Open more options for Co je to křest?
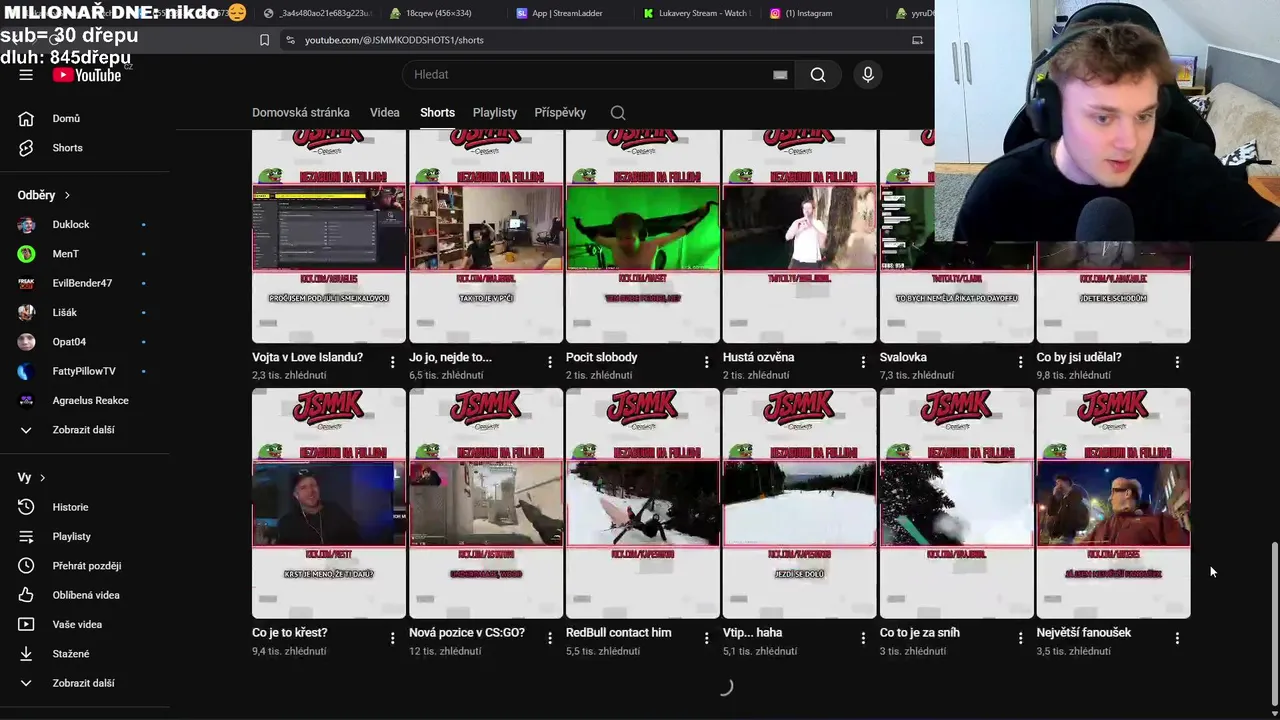The height and width of the screenshot is (720, 1280). coord(392,638)
